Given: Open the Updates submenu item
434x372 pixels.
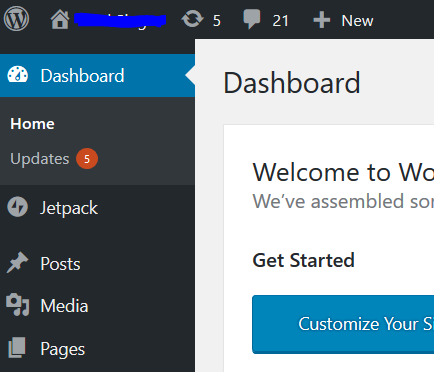Looking at the screenshot, I should pyautogui.click(x=40, y=159).
